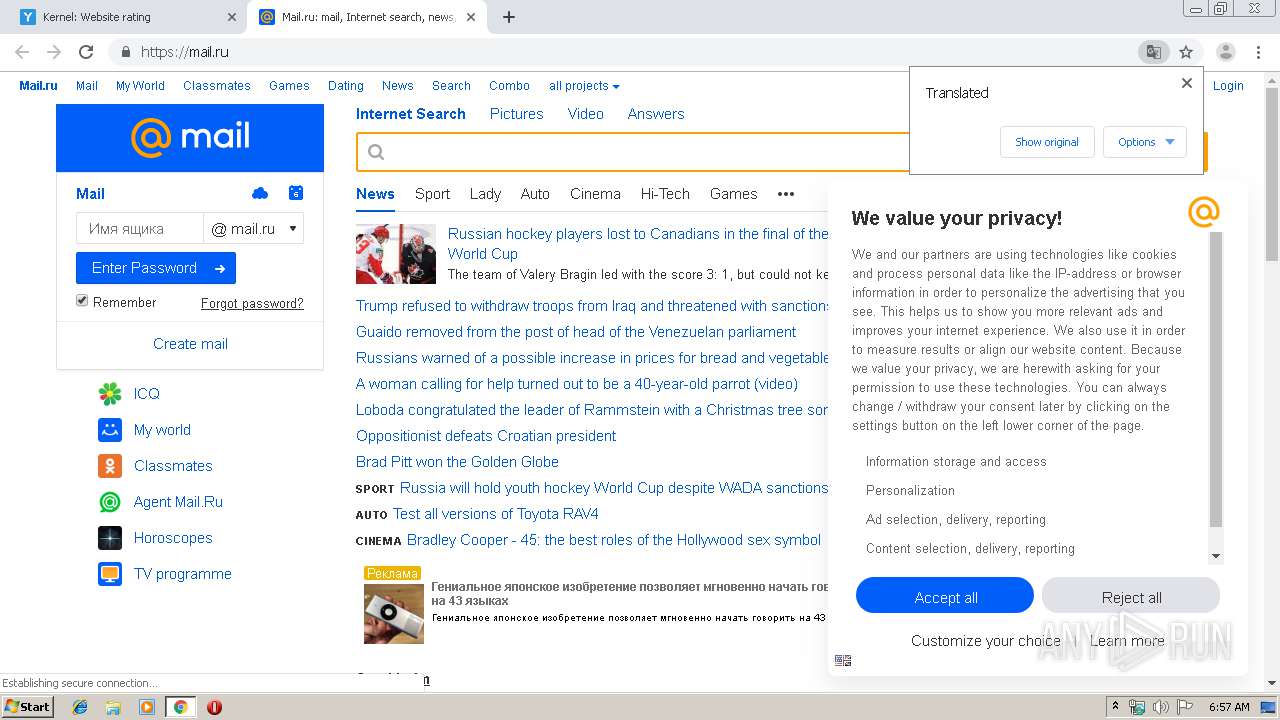Open a new browser tab
This screenshot has height=720, width=1280.
(x=509, y=17)
